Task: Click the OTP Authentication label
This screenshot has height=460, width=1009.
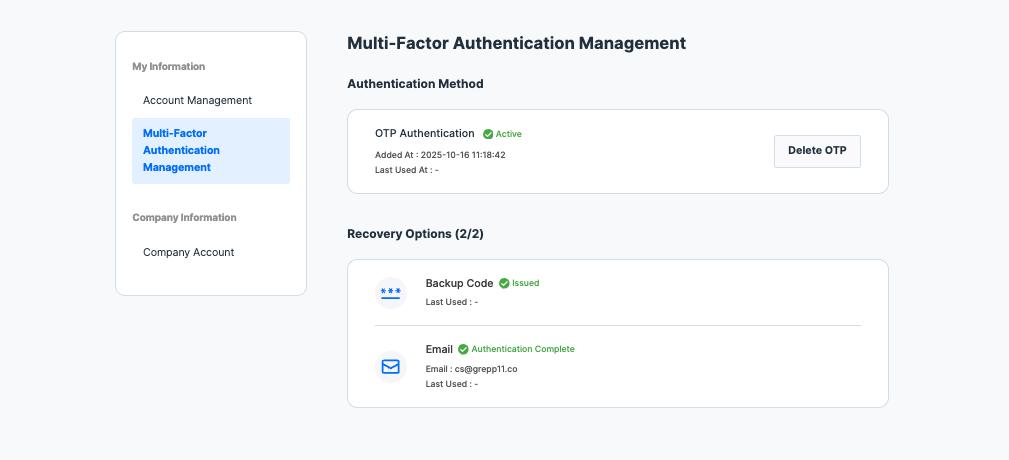Action: pyautogui.click(x=424, y=133)
